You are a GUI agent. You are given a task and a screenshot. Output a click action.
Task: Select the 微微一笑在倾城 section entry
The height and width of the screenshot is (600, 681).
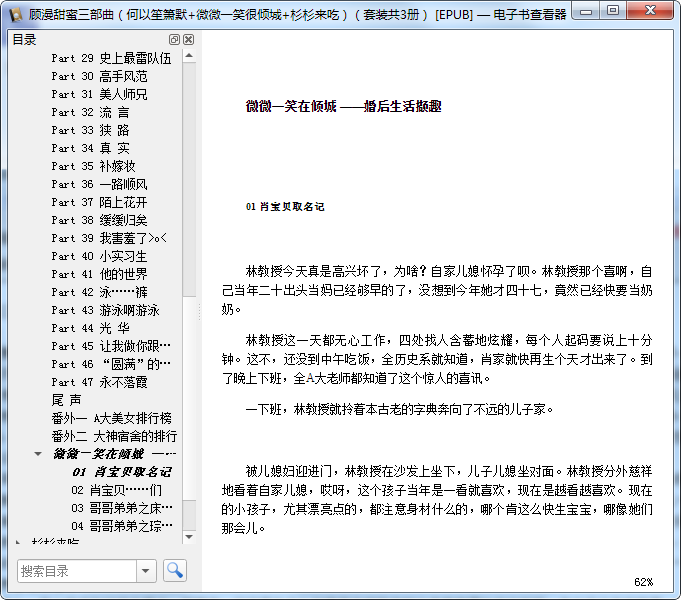coord(115,454)
